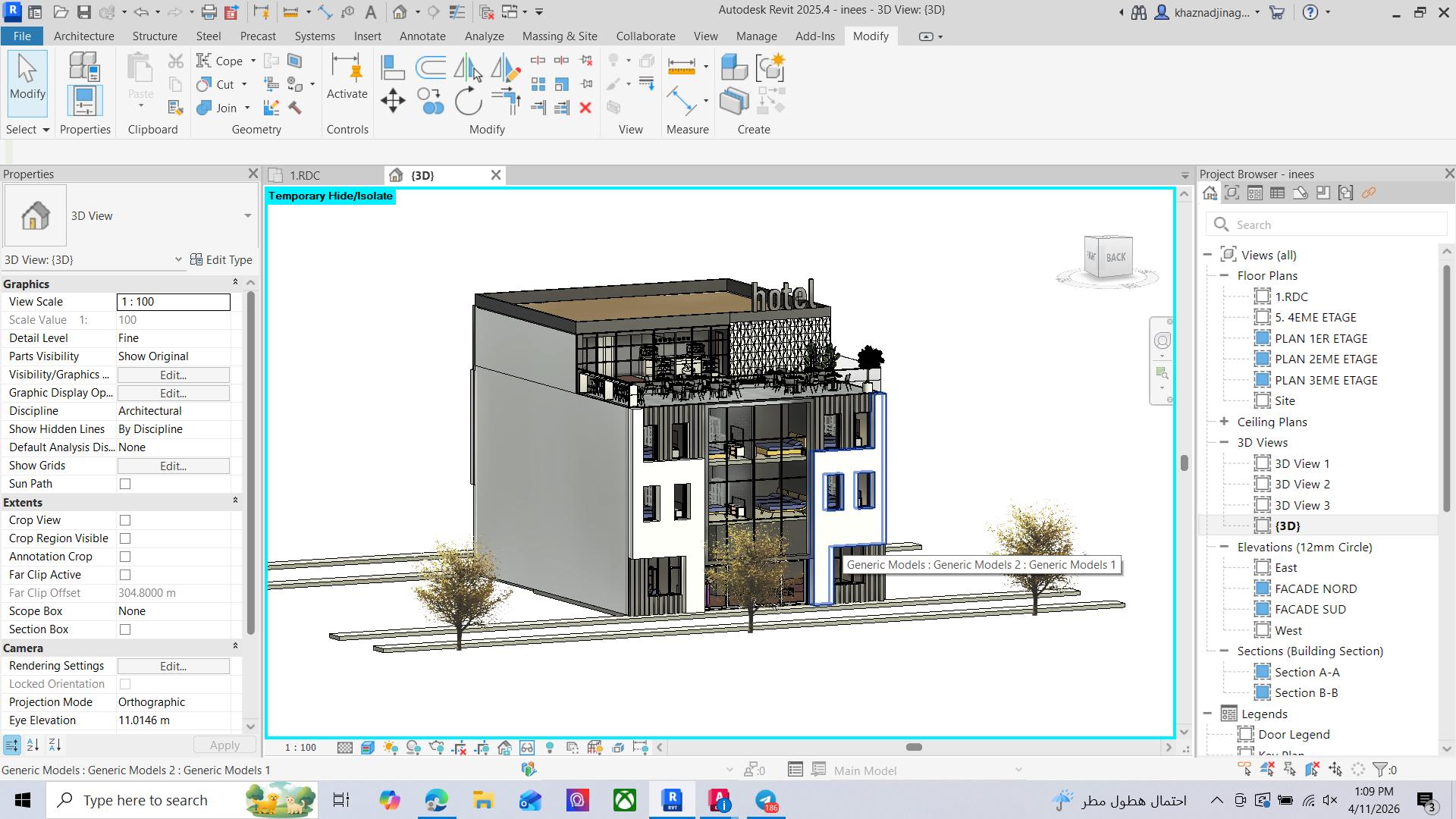
Task: Collapse the Floor Plans tree node
Action: (1224, 276)
